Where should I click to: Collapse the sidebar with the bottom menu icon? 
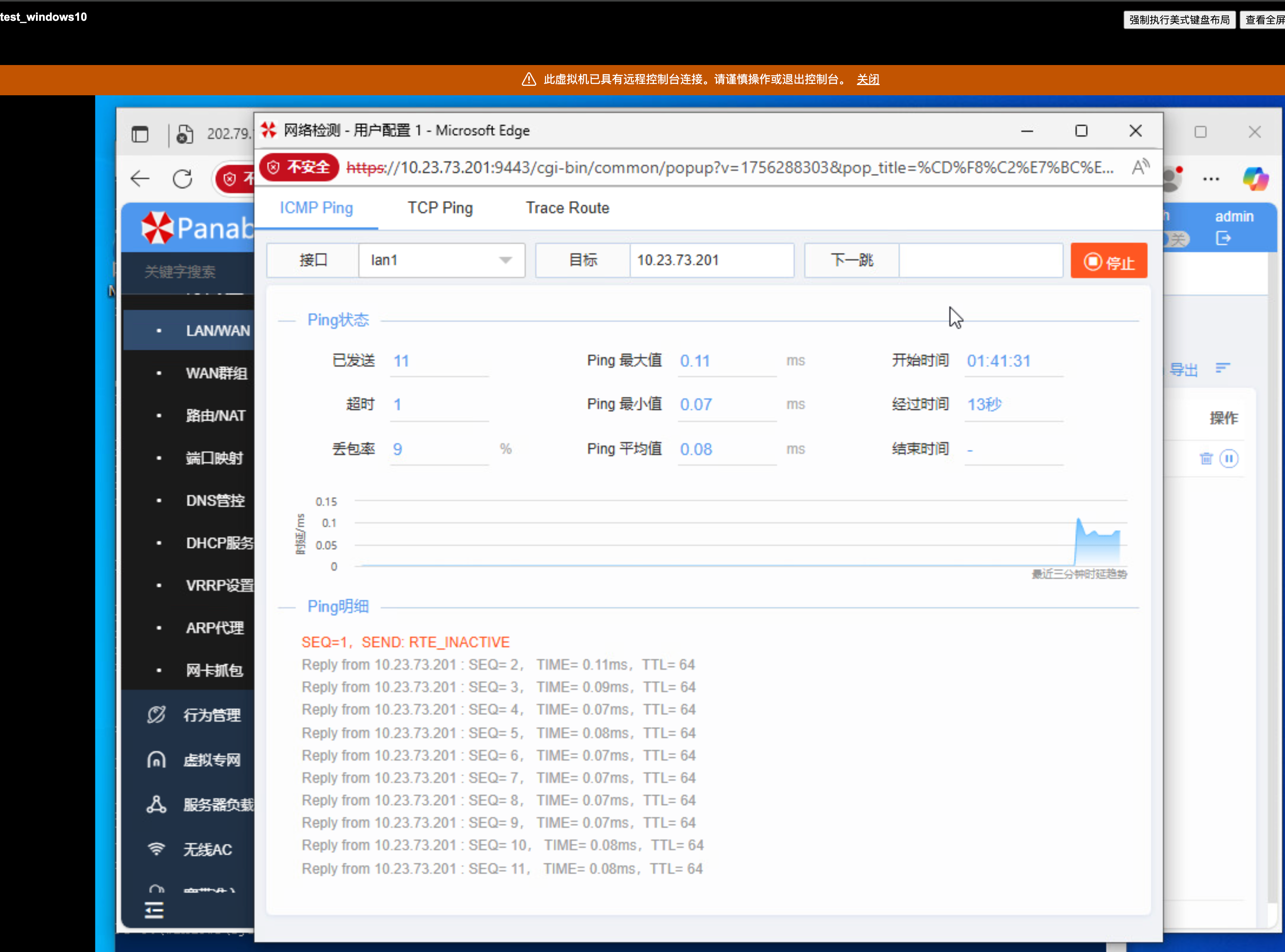tap(154, 910)
